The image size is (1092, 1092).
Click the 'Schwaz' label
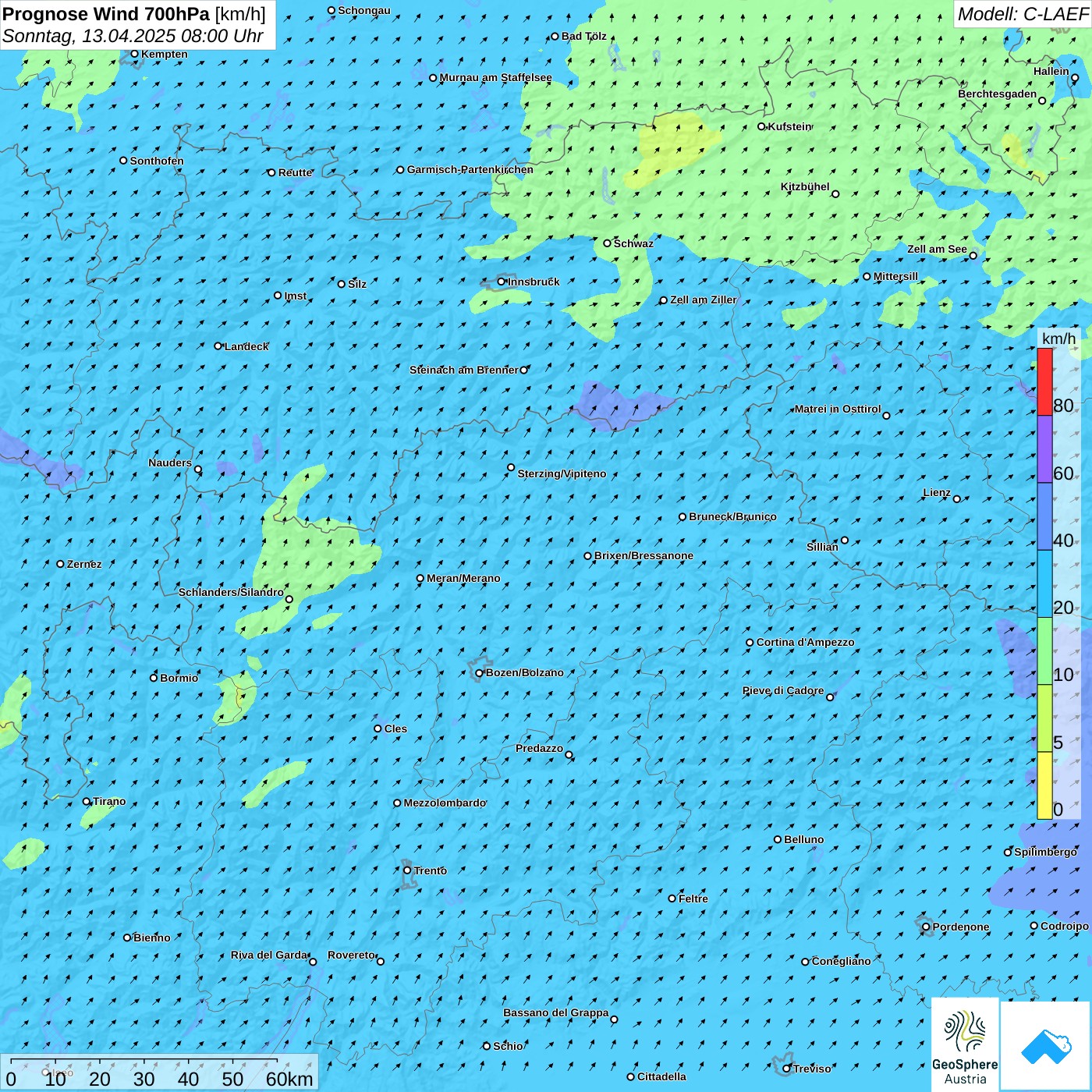pyautogui.click(x=633, y=243)
